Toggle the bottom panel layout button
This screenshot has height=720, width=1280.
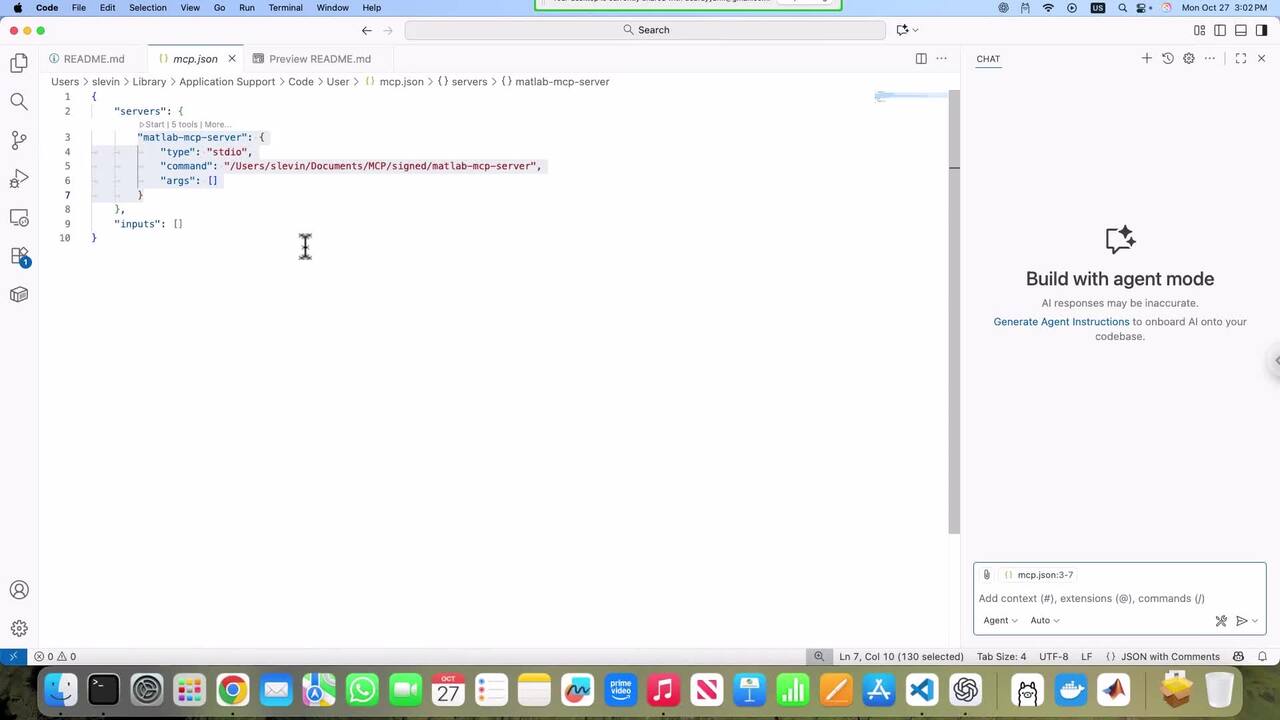pos(1241,30)
